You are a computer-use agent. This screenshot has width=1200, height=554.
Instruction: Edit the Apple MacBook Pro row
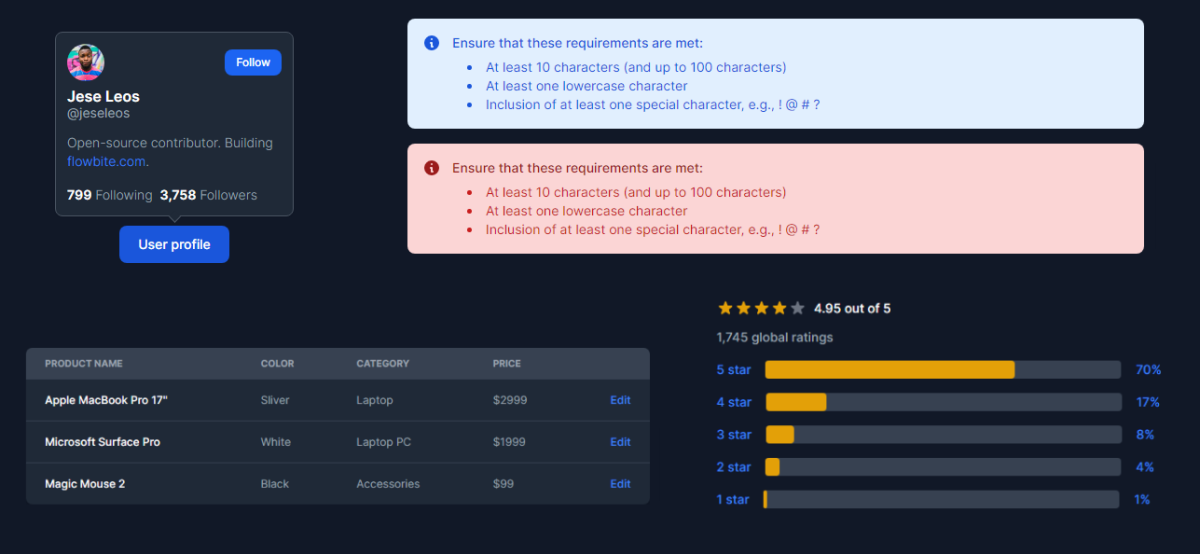[x=620, y=400]
